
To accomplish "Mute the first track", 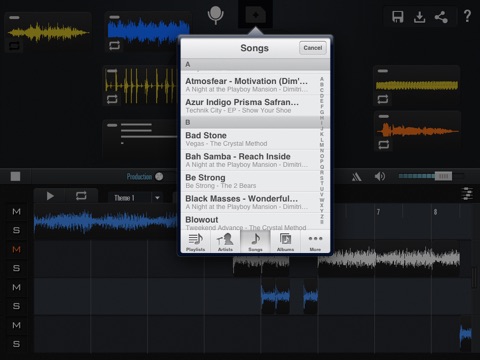I will 16,212.
